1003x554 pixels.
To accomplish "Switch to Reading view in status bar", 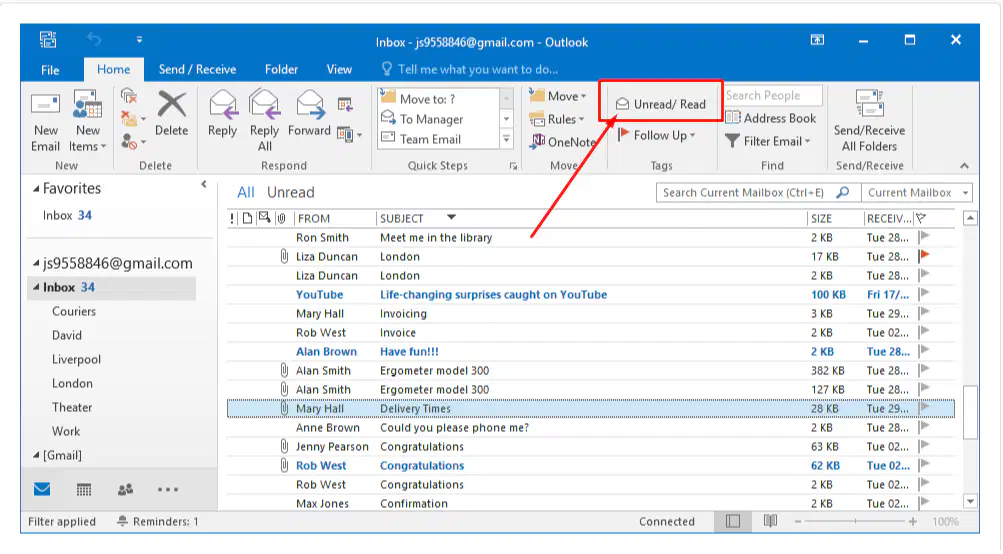I will (x=770, y=521).
